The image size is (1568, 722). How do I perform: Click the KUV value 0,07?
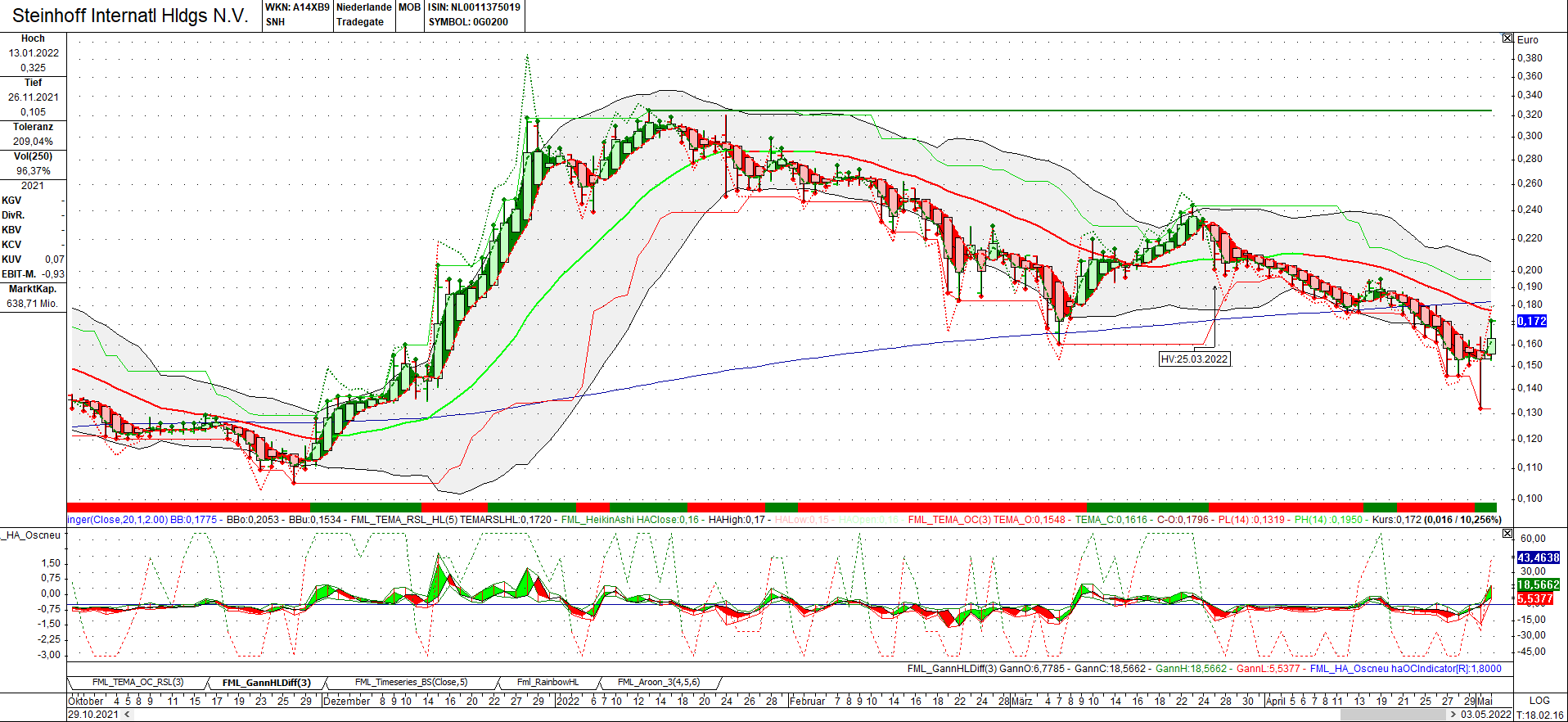point(55,259)
